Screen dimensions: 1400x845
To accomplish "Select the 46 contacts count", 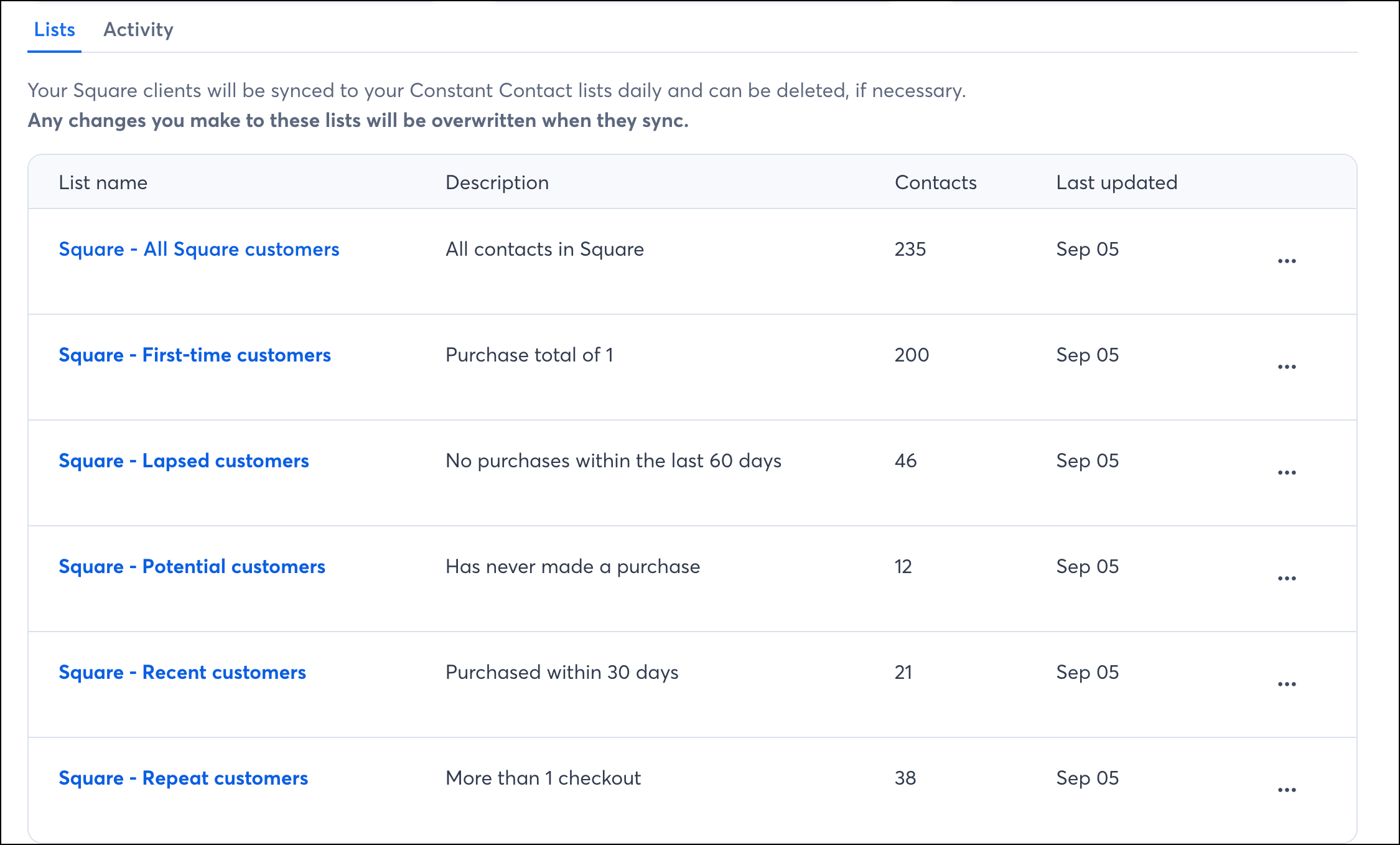I will coord(905,460).
